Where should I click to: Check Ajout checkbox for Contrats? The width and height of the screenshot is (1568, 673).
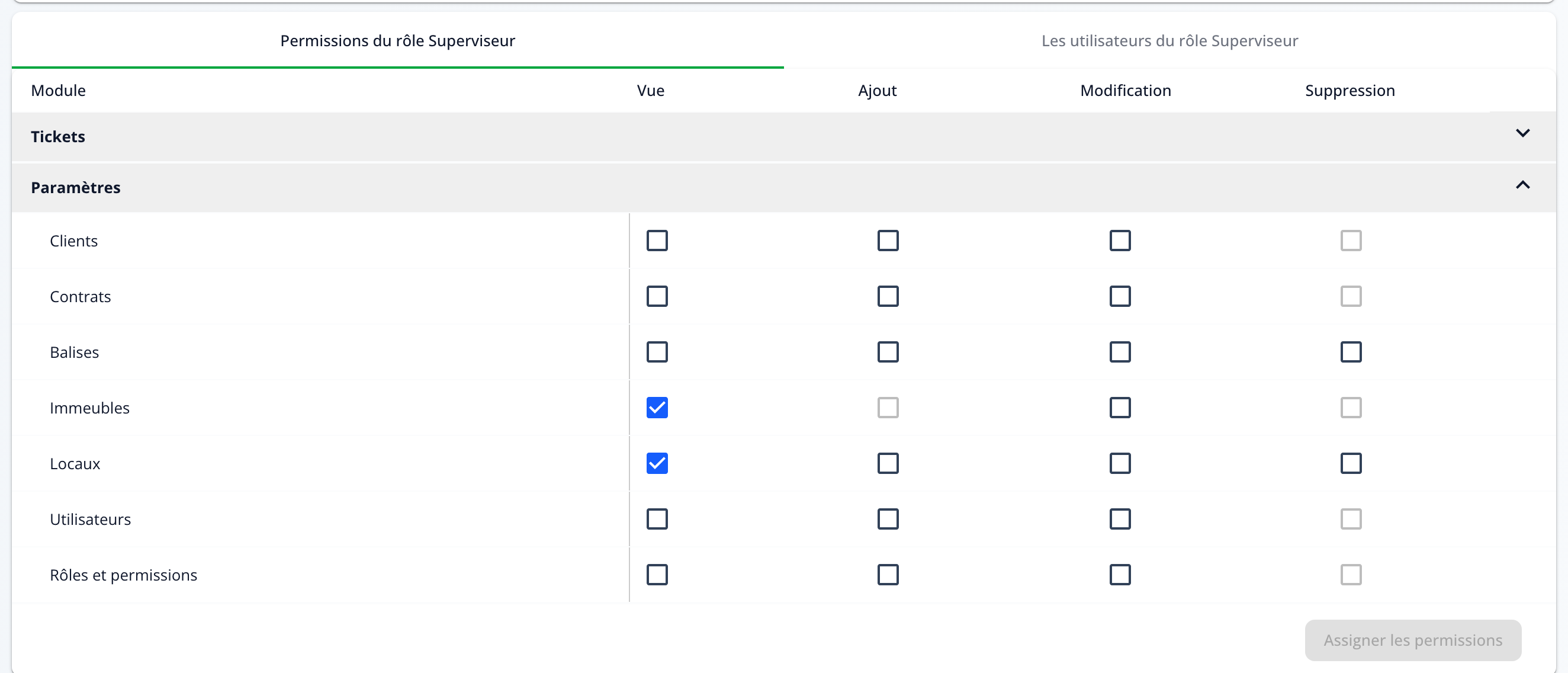[x=888, y=297]
